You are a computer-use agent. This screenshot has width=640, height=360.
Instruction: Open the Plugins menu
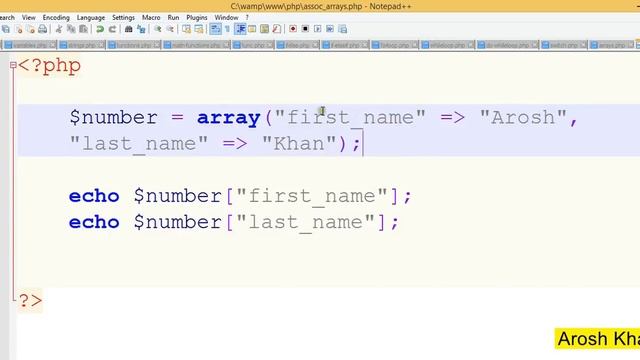[x=197, y=18]
